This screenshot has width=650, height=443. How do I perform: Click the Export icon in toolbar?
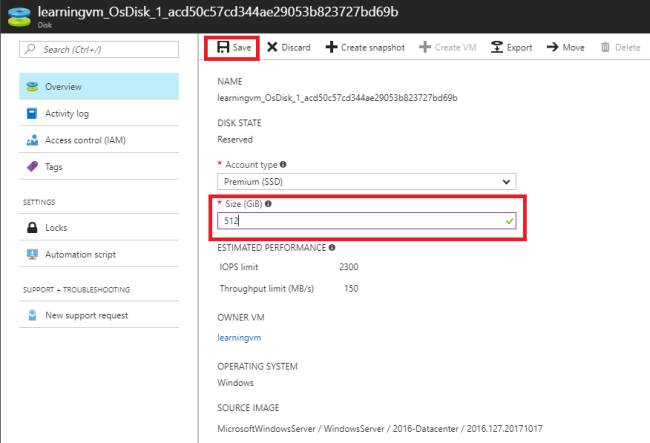[x=498, y=47]
